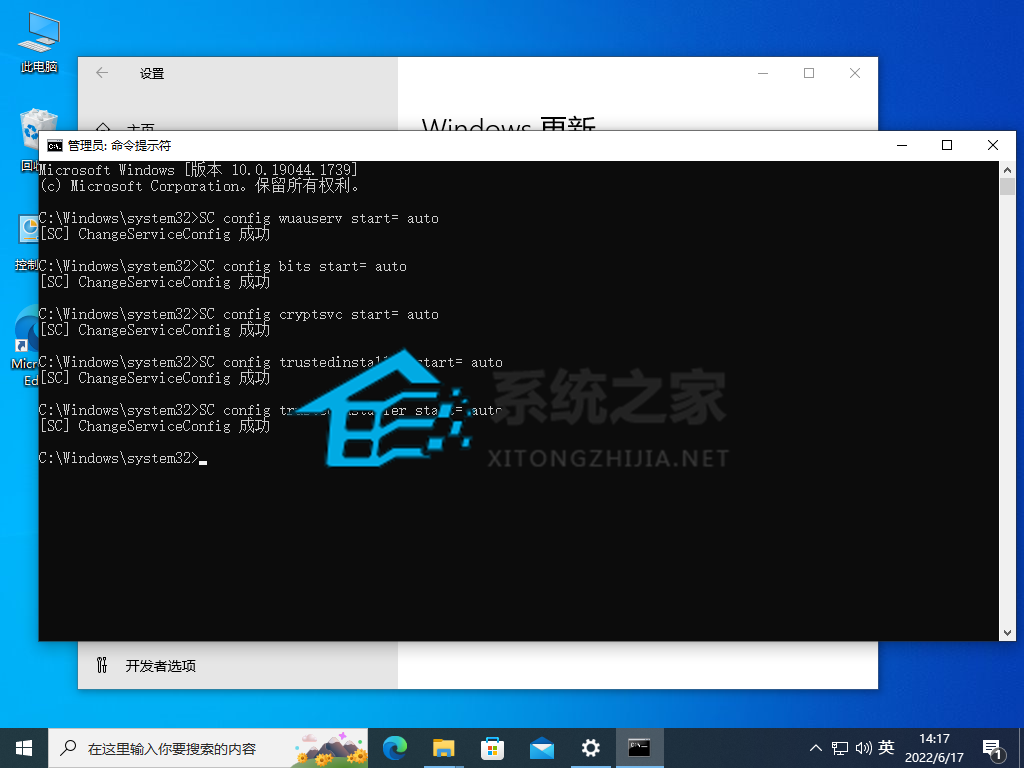The image size is (1024, 768).
Task: Open Settings from the taskbar
Action: coord(590,747)
